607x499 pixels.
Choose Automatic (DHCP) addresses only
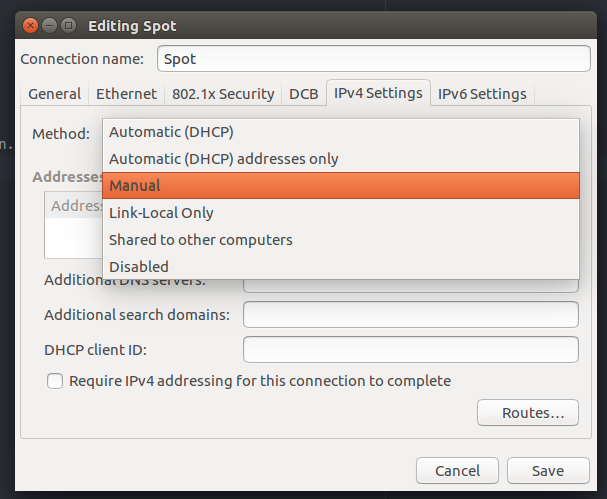coord(341,159)
